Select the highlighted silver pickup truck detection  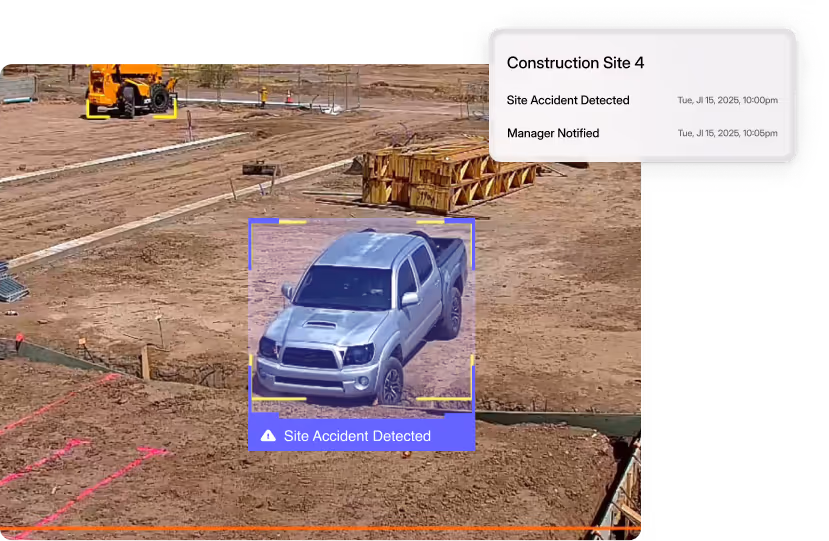click(362, 316)
